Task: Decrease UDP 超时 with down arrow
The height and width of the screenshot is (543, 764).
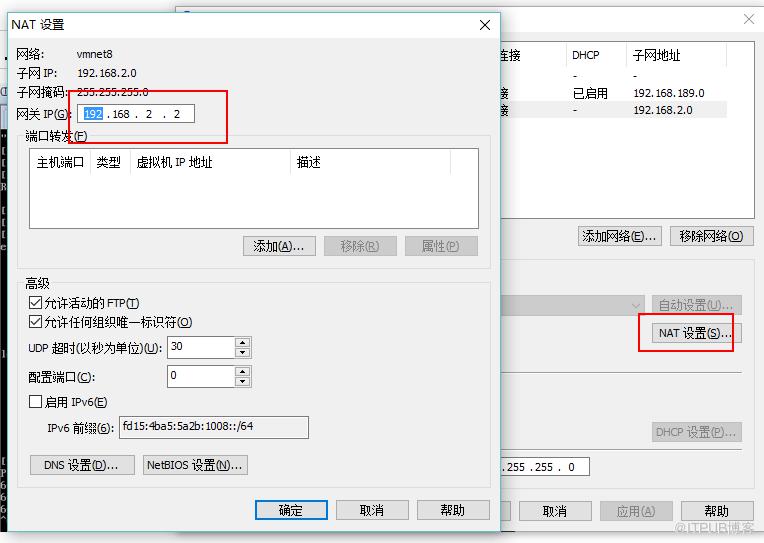Action: point(243,353)
